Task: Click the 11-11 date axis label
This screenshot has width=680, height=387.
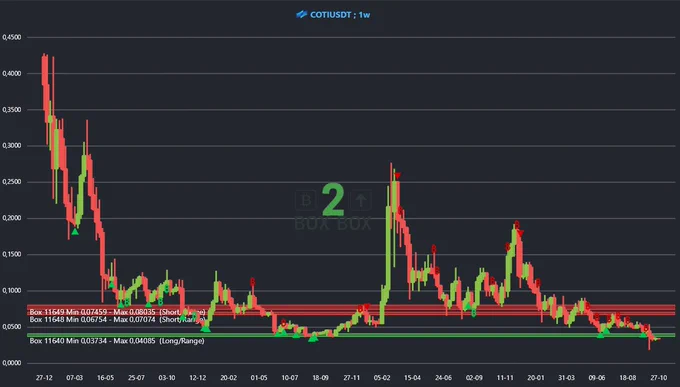Action: pyautogui.click(x=505, y=378)
